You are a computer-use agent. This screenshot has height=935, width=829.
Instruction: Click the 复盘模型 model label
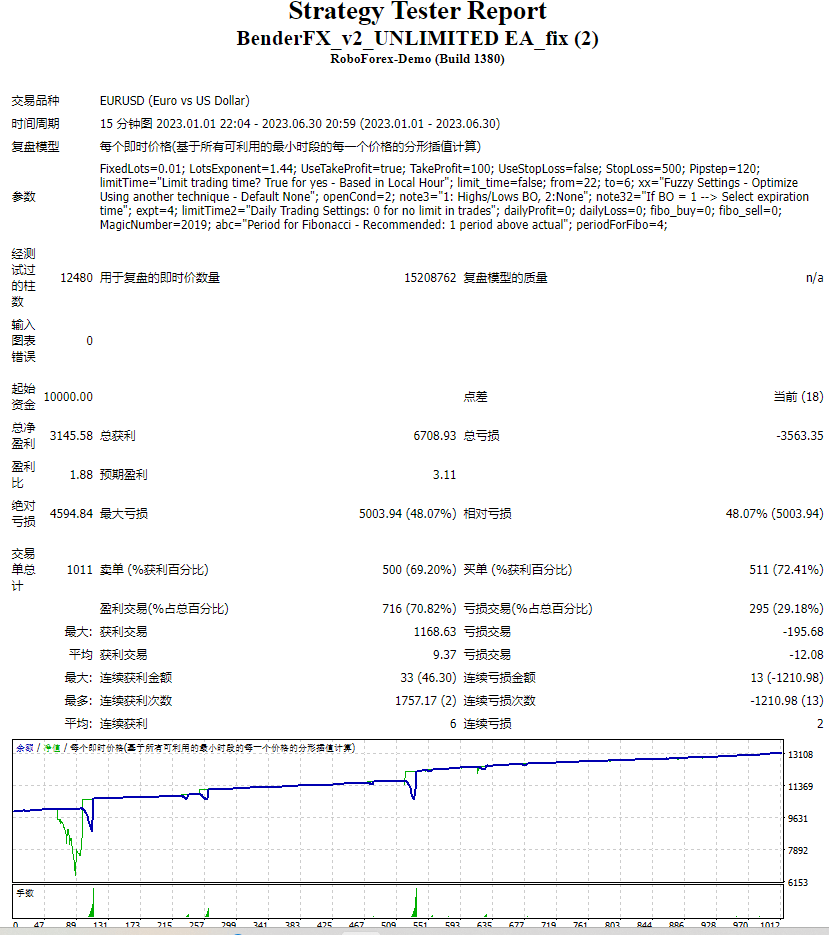35,146
